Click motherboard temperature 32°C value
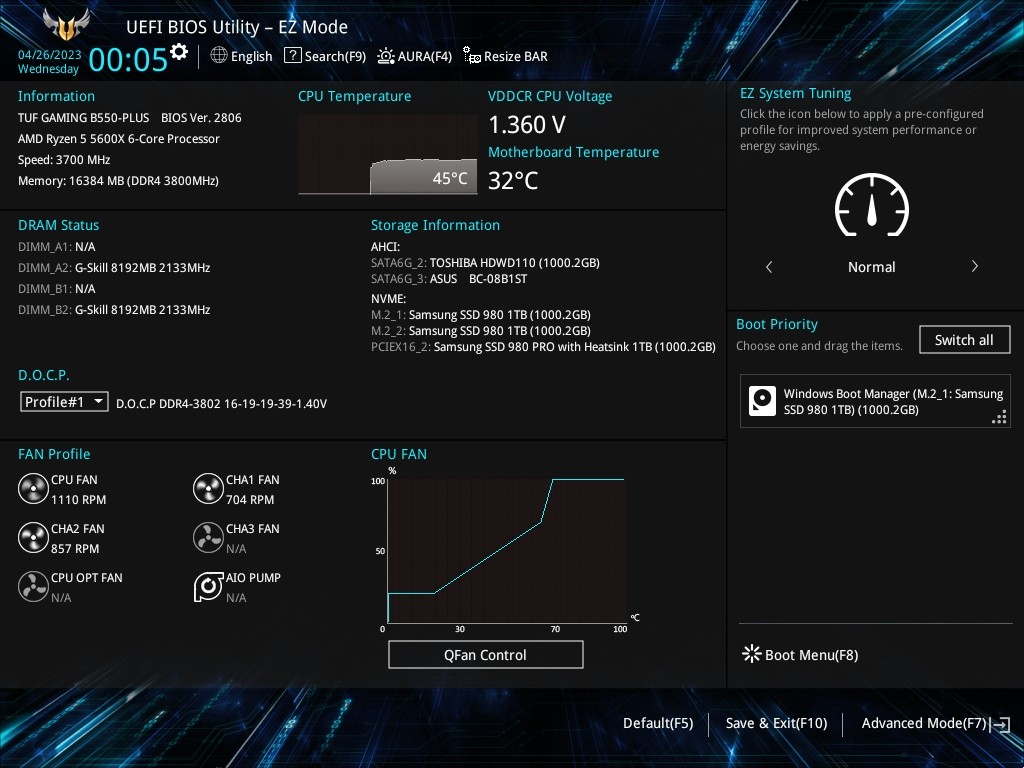This screenshot has height=768, width=1024. [513, 180]
